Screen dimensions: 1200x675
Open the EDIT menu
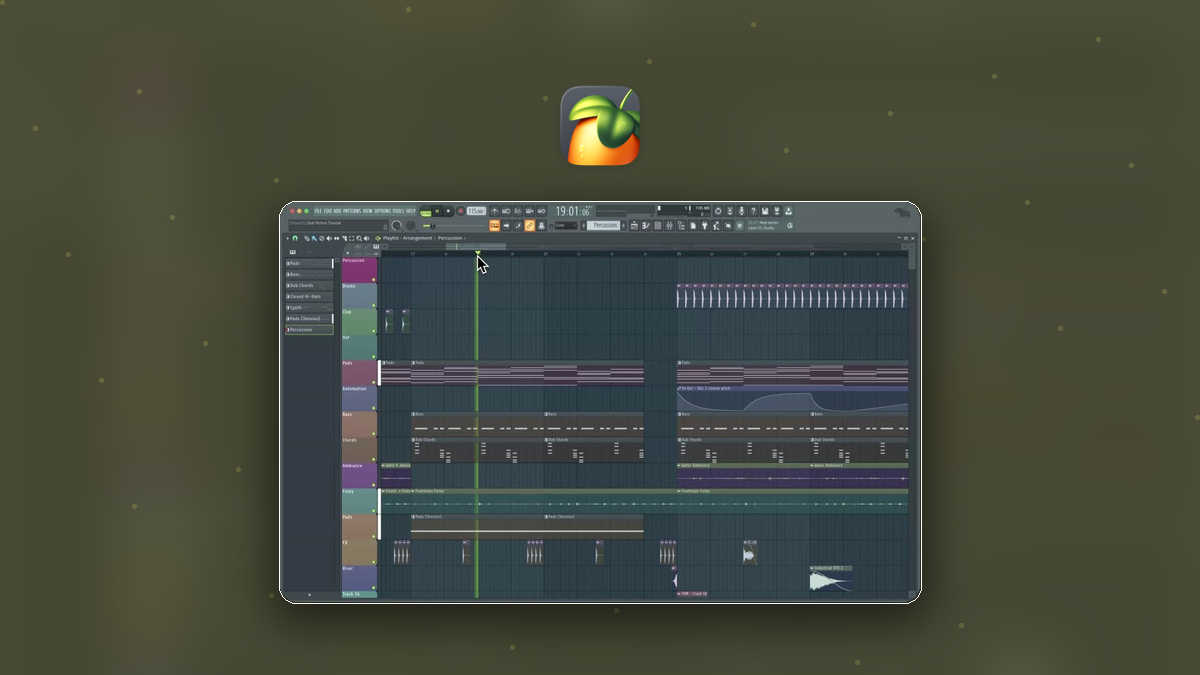click(328, 211)
